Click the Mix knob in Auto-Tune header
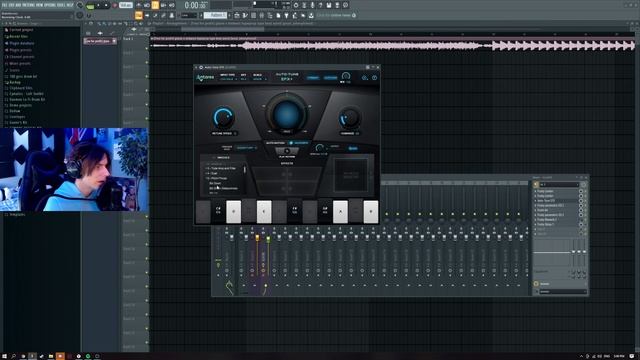 [x=346, y=76]
